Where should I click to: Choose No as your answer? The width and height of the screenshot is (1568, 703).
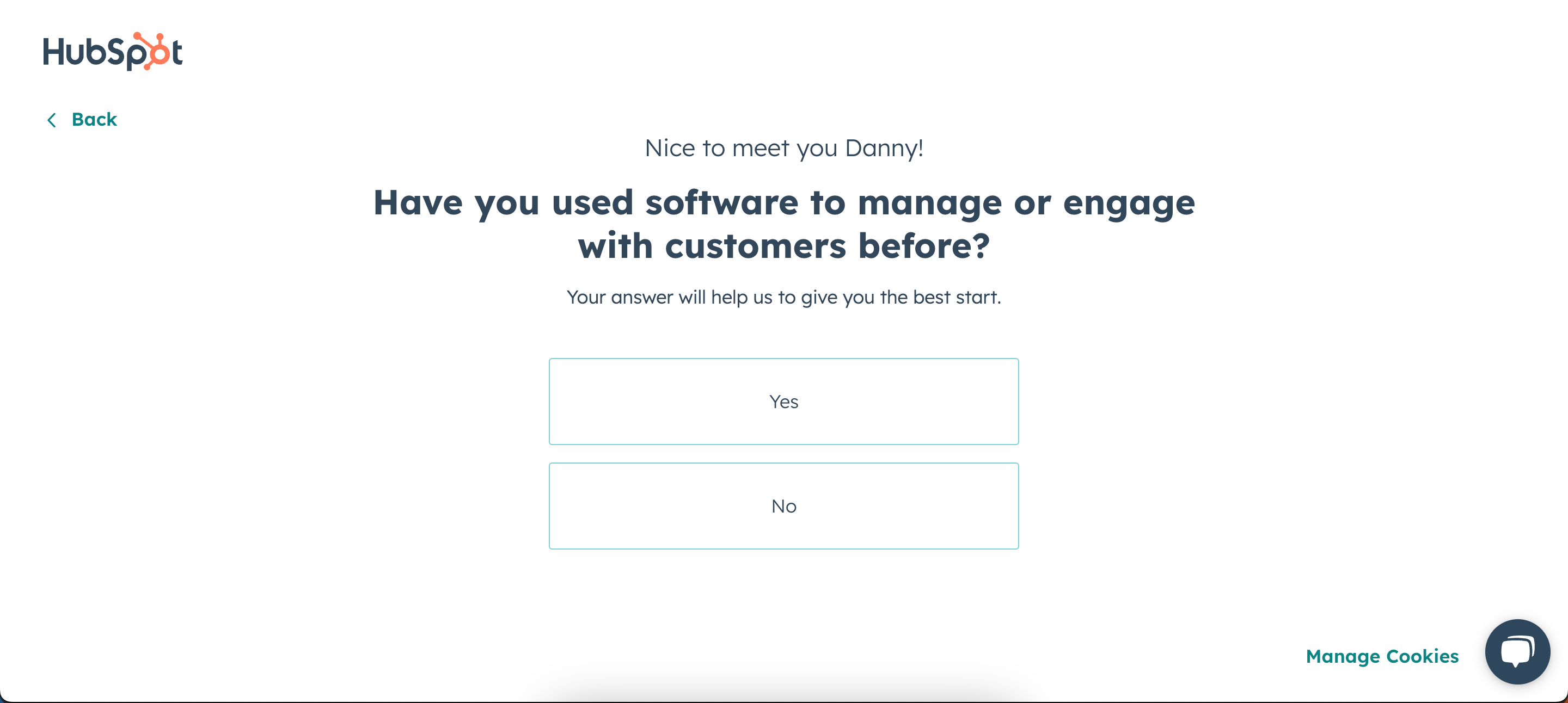[x=783, y=506]
